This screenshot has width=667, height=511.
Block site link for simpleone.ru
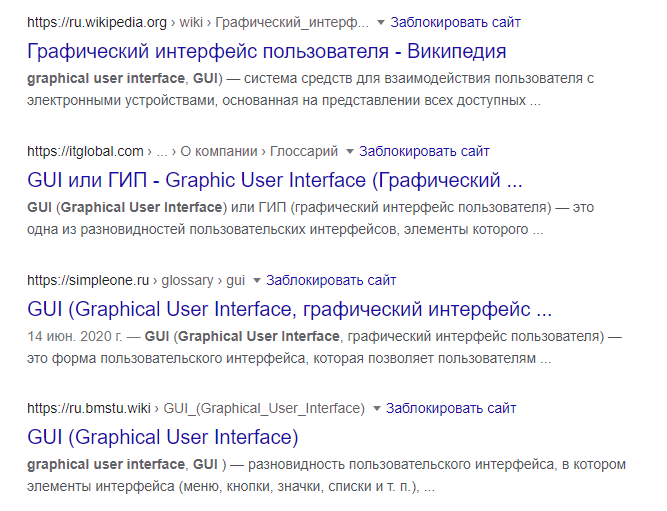click(x=331, y=280)
